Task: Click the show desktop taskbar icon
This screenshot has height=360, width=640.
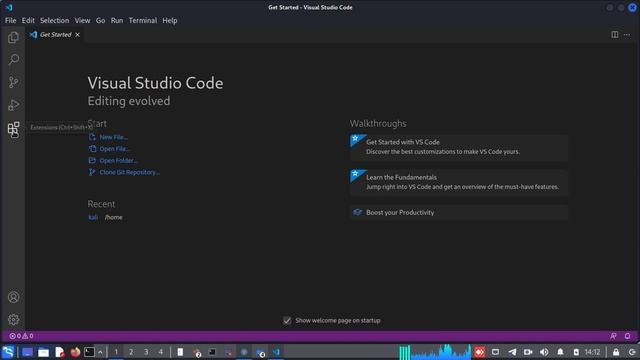Action: (x=27, y=352)
